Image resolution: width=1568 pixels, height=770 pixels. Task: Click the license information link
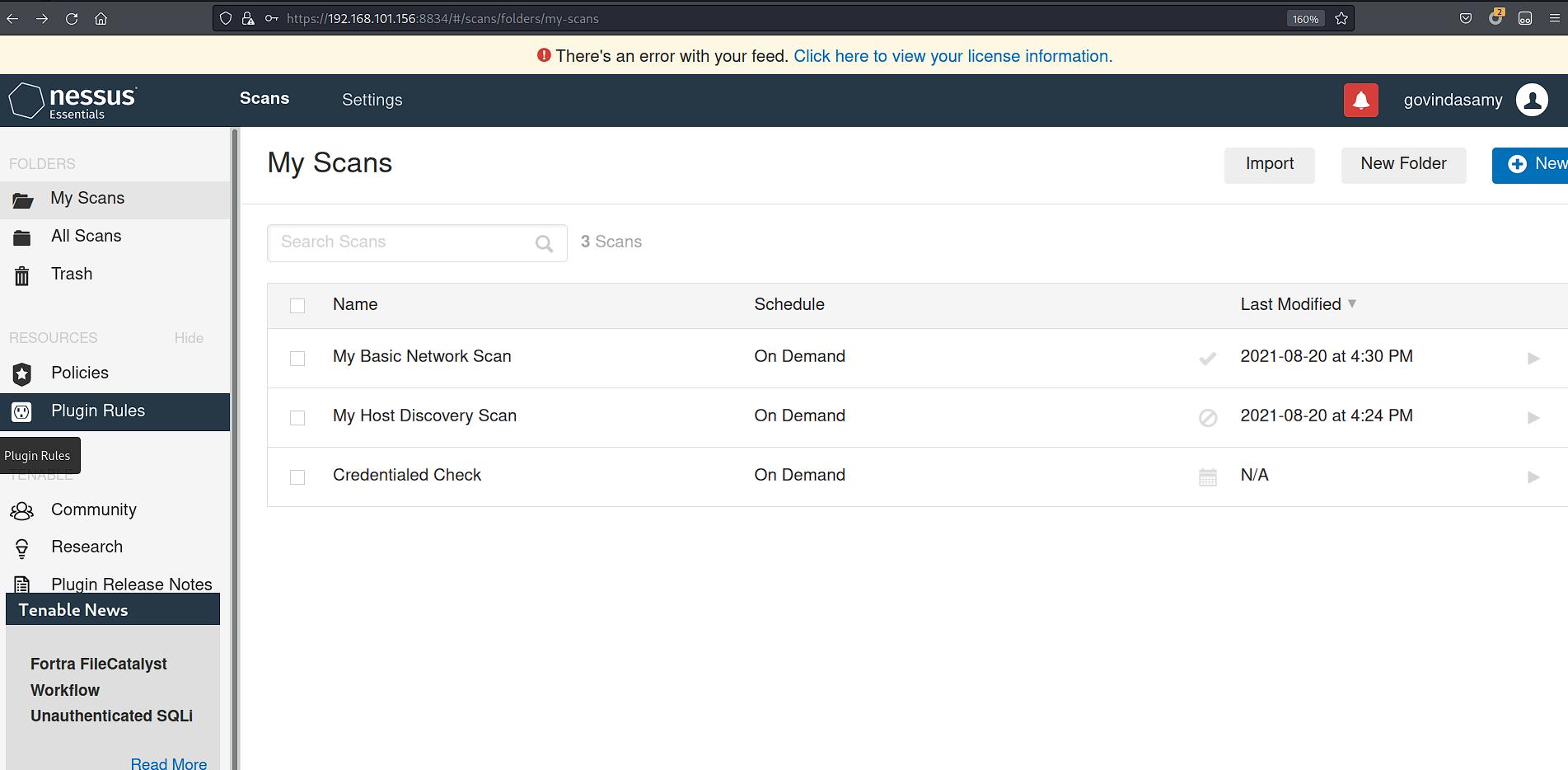(x=953, y=56)
